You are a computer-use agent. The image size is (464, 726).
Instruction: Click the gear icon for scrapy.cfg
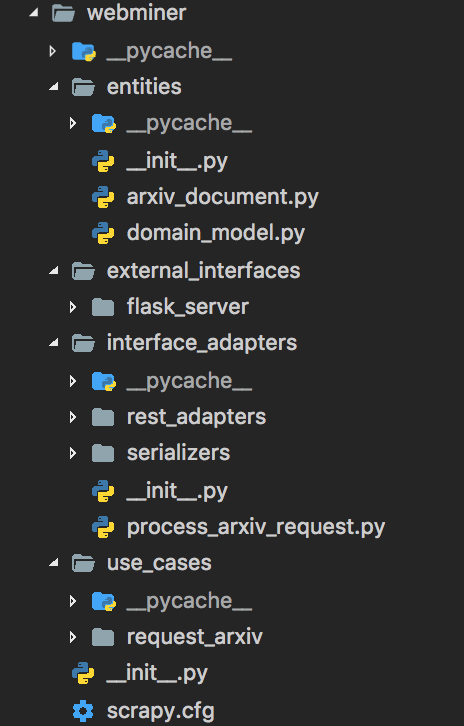click(x=83, y=711)
